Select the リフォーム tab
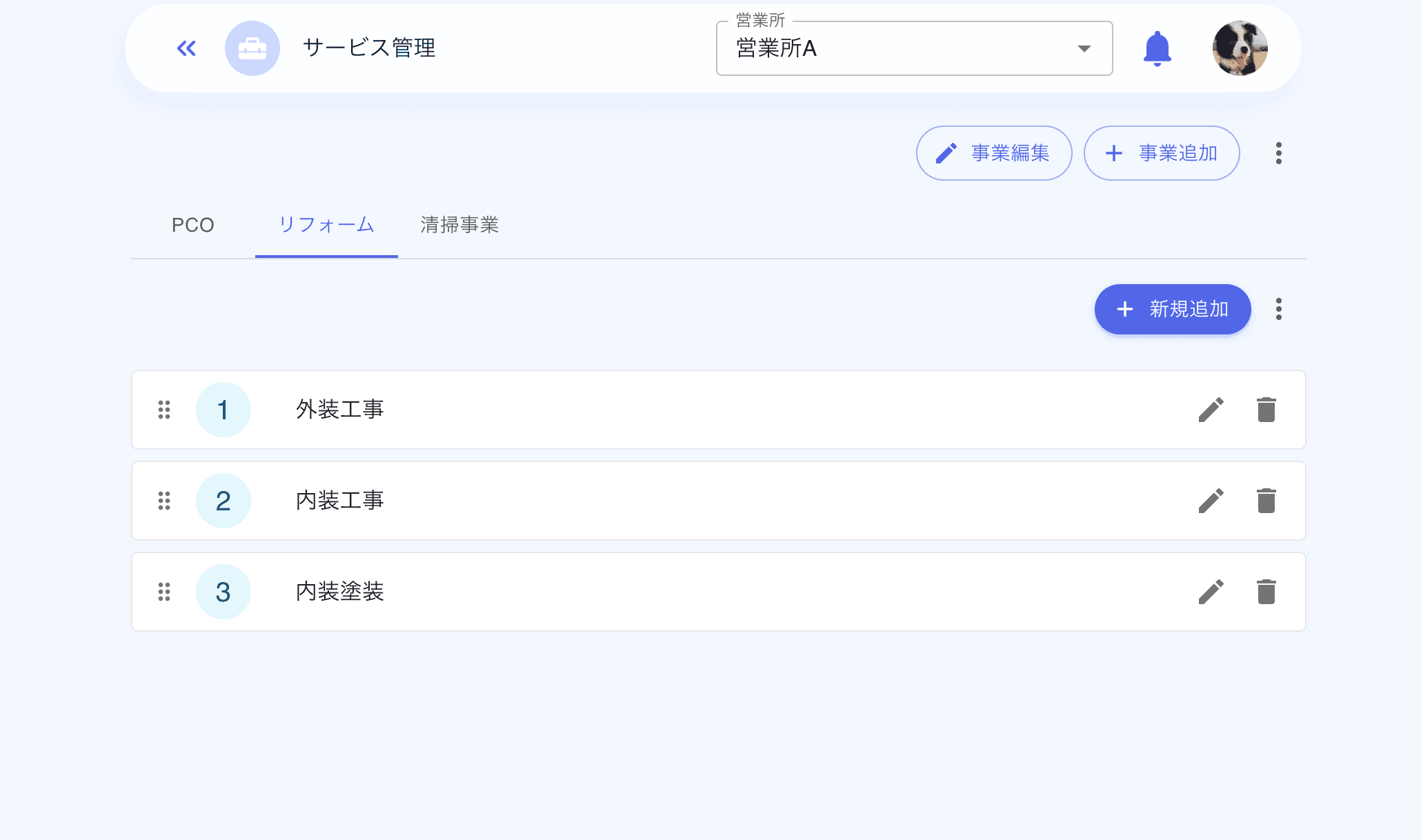This screenshot has height=840, width=1421. [x=326, y=225]
